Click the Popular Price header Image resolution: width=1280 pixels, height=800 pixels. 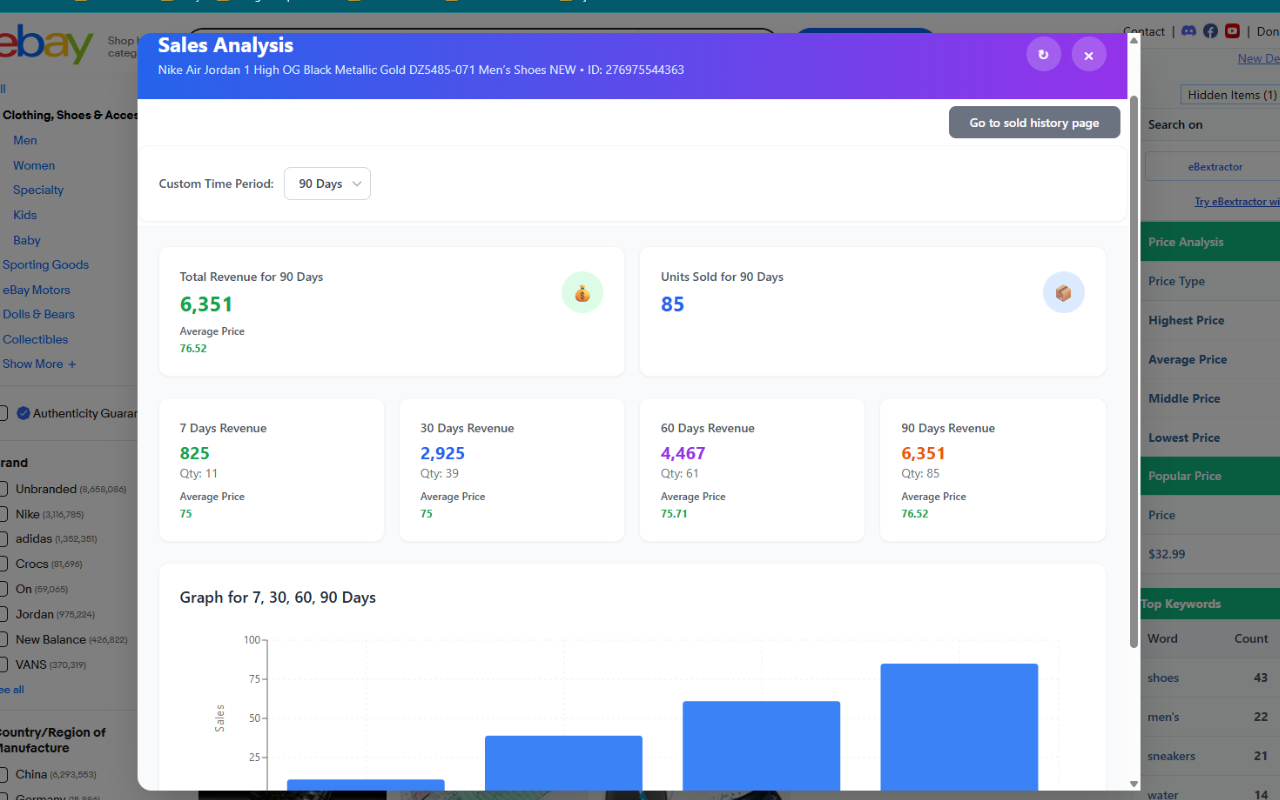point(1210,476)
